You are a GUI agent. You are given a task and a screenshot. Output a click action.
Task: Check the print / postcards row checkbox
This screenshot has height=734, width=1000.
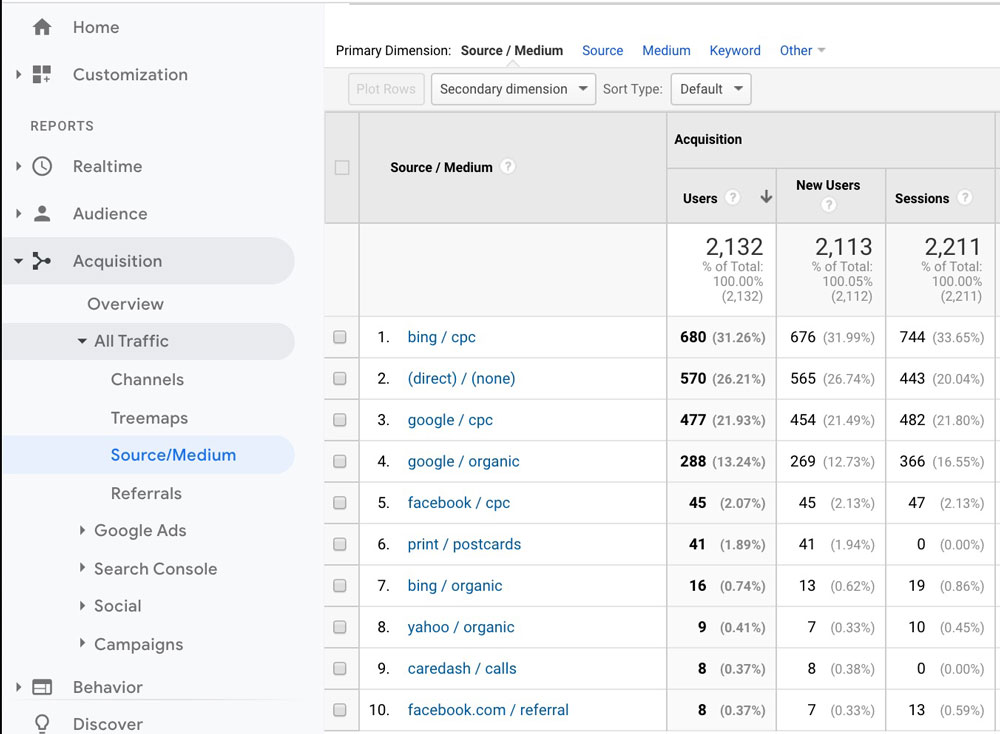[x=340, y=544]
